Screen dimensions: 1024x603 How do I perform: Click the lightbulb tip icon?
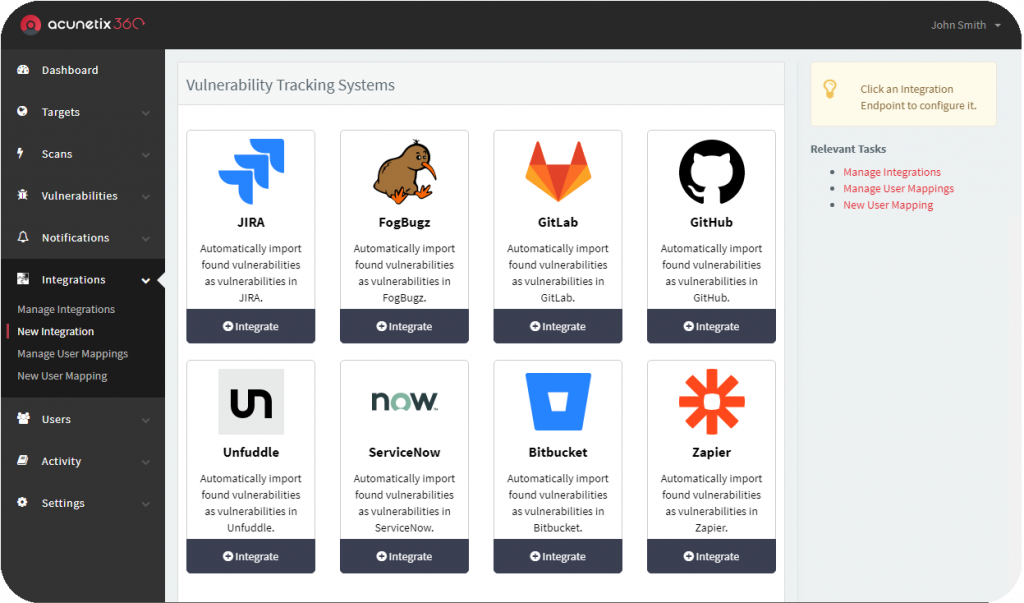coord(830,89)
